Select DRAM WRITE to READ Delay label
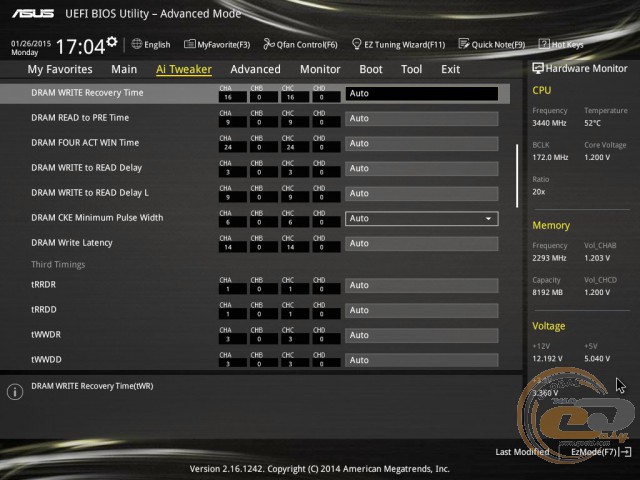This screenshot has width=640, height=480. coord(87,168)
